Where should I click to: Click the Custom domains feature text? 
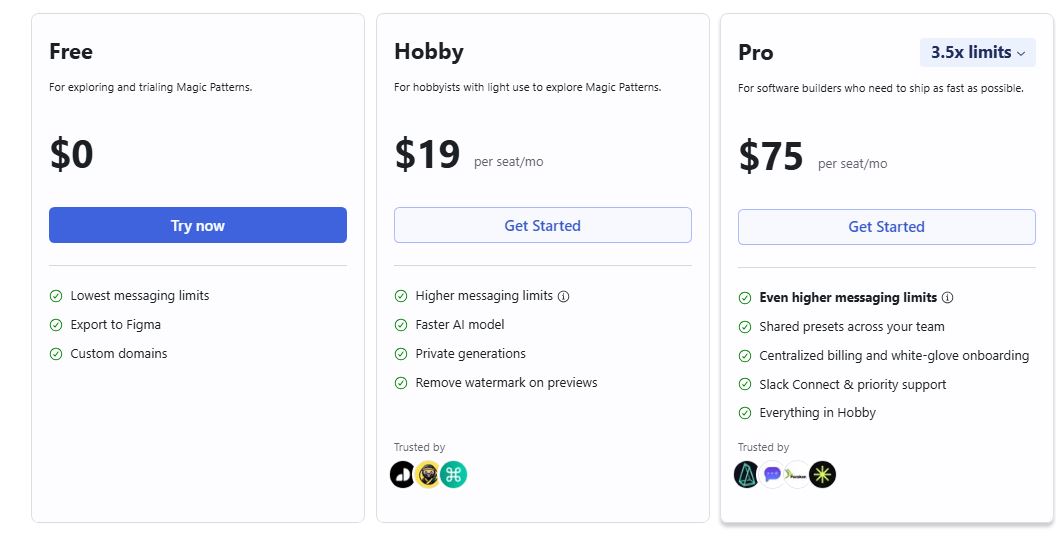(119, 354)
